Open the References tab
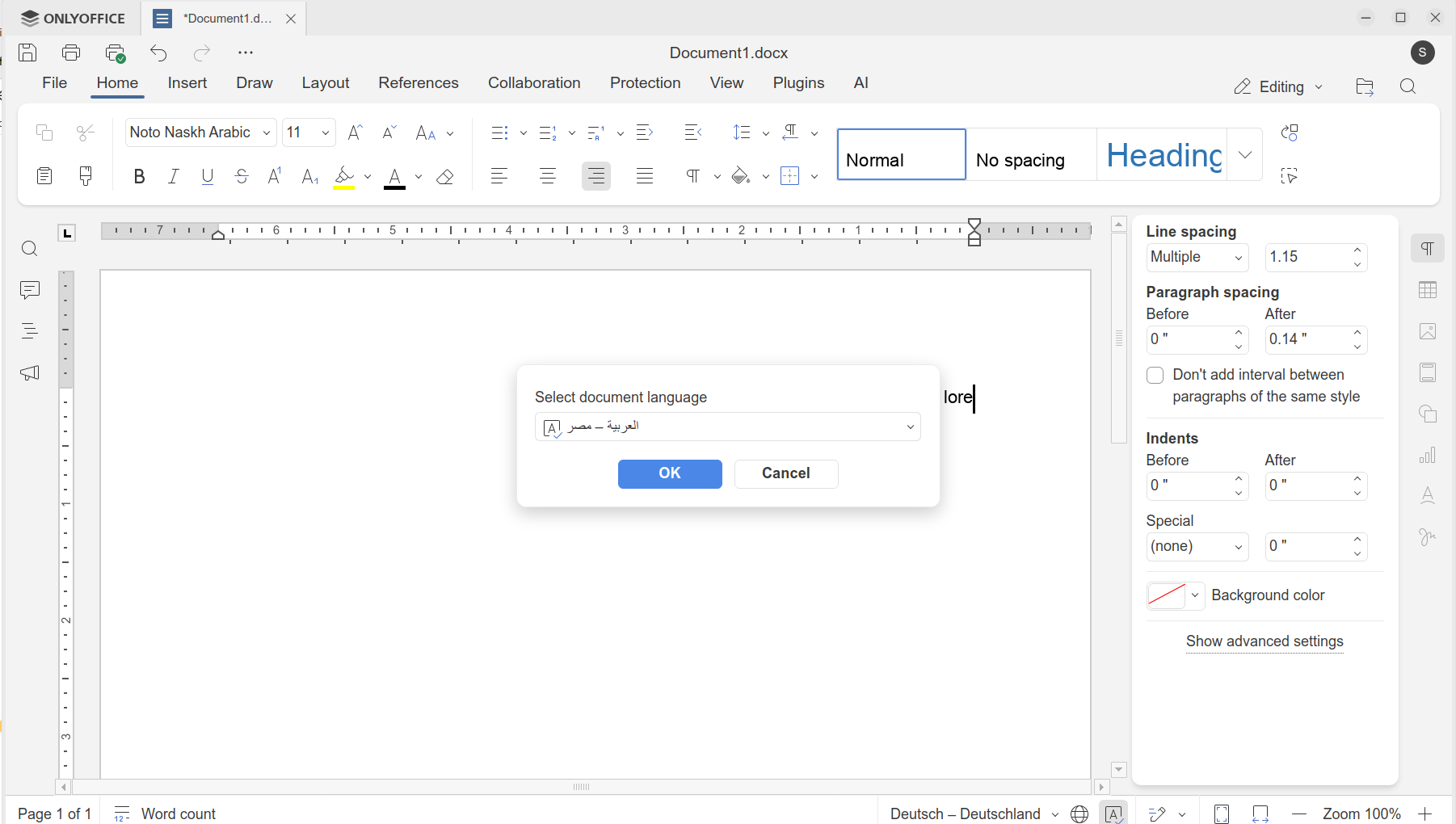The image size is (1456, 824). click(418, 83)
